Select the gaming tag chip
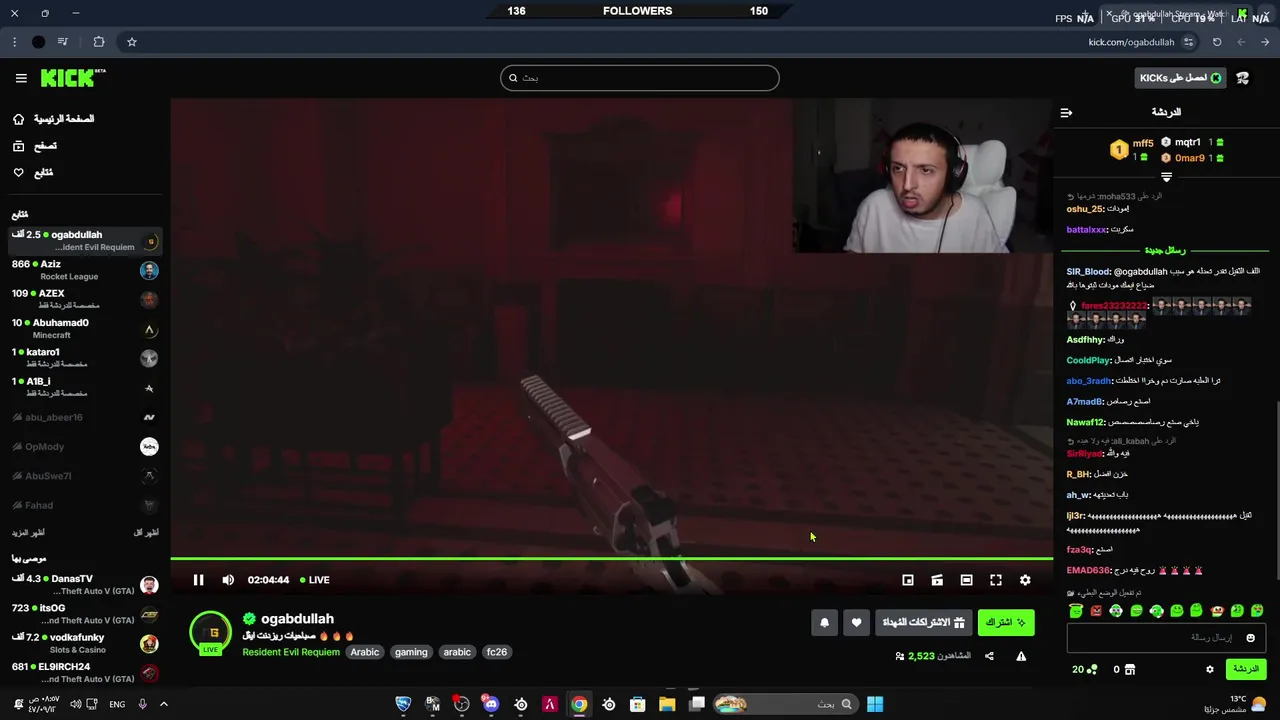 (411, 652)
